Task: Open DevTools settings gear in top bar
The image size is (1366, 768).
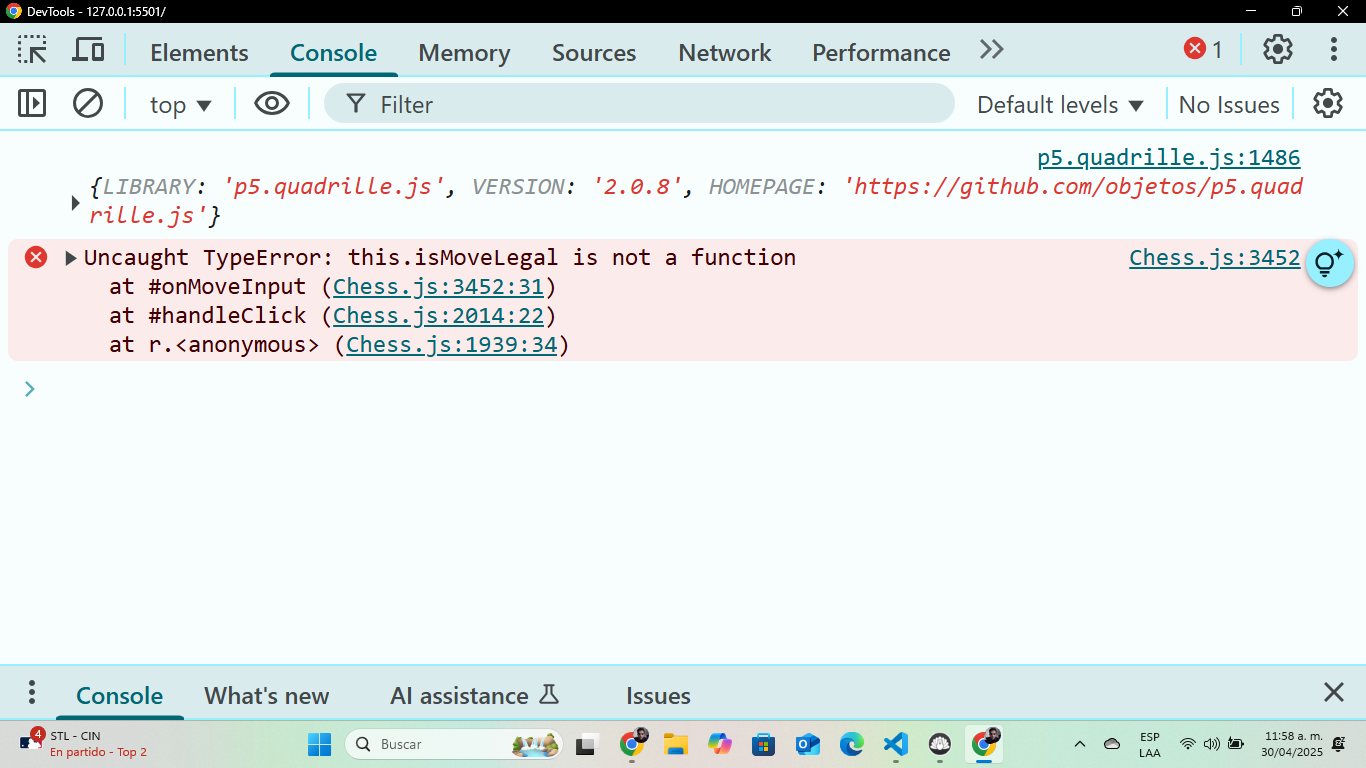Action: point(1278,49)
